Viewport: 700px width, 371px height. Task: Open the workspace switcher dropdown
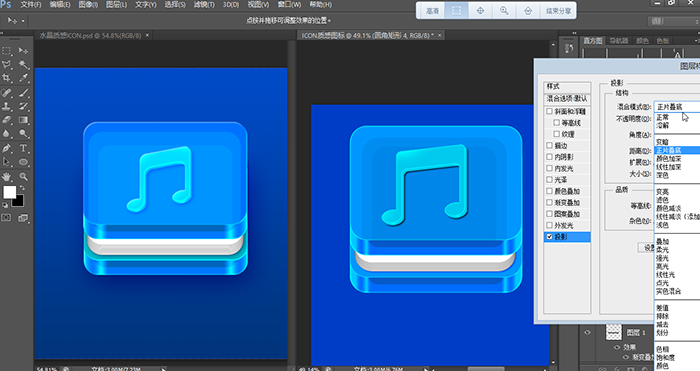[674, 21]
